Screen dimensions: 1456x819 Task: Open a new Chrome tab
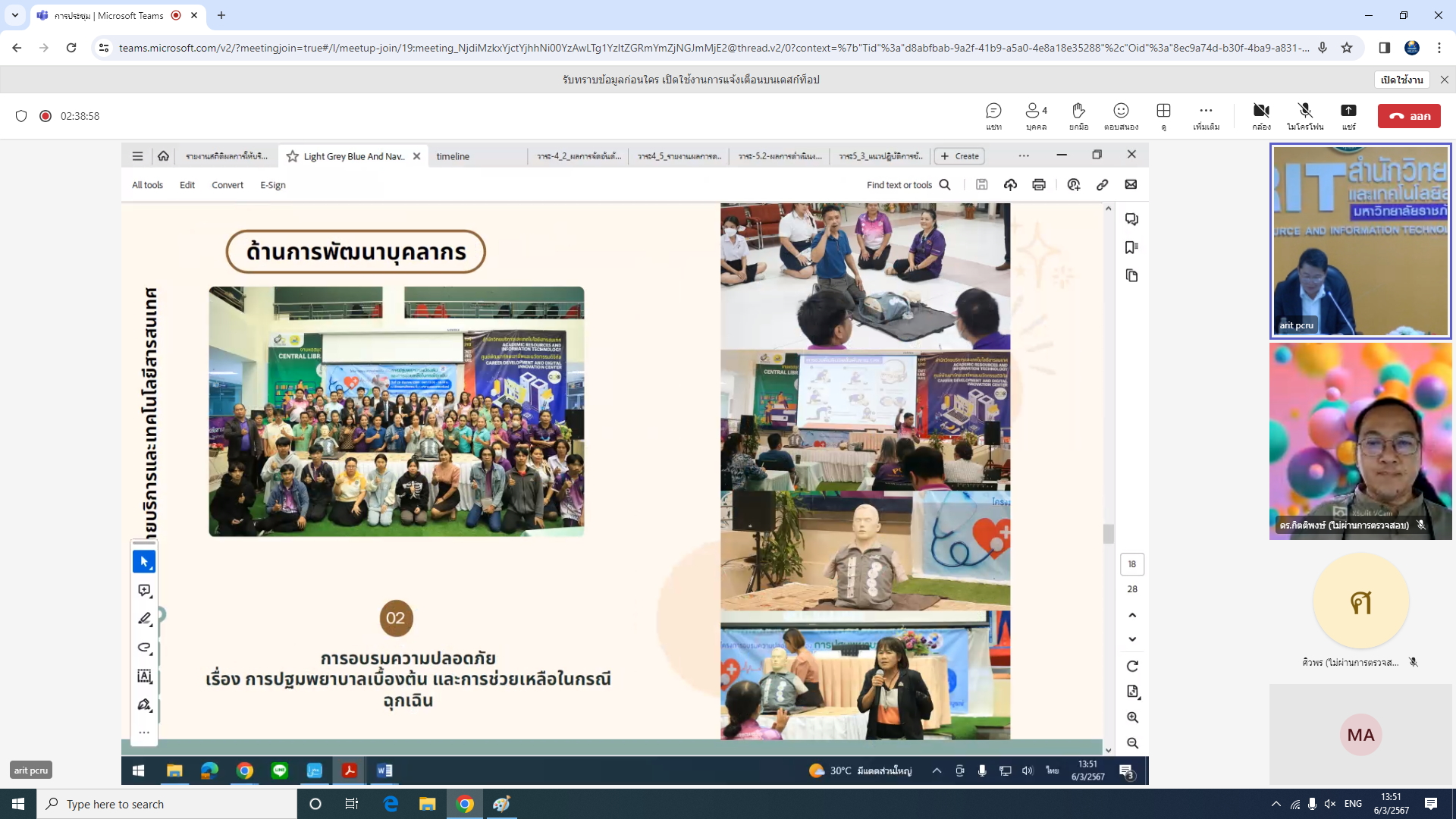click(x=221, y=15)
